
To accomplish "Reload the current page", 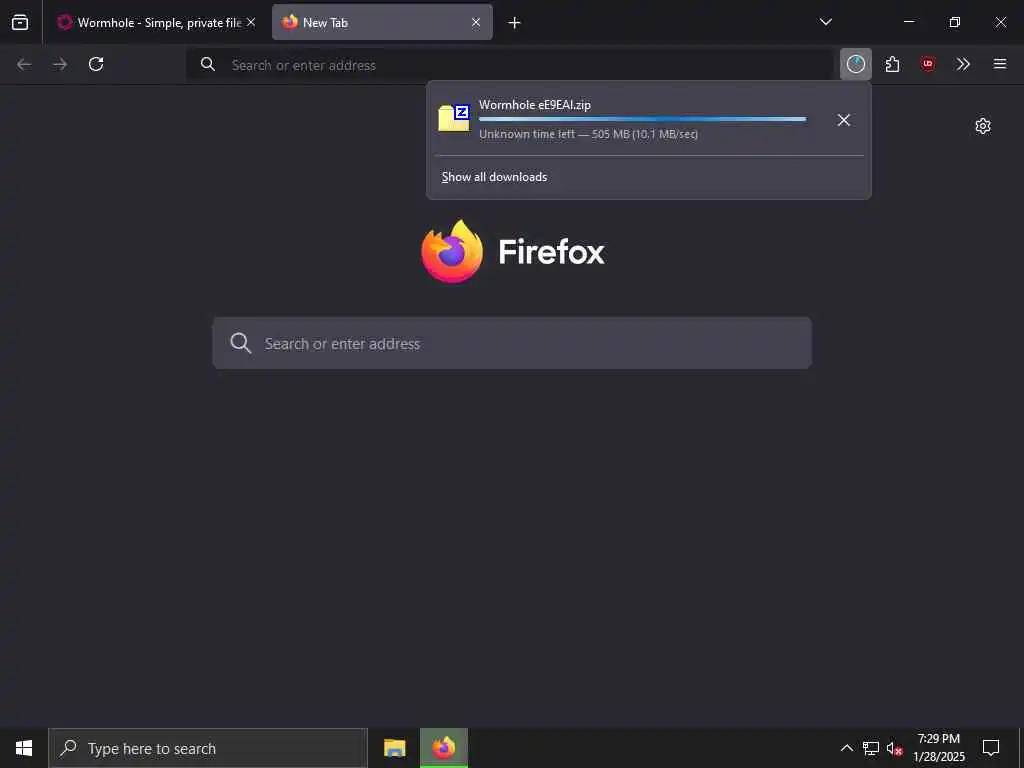I will [x=96, y=64].
